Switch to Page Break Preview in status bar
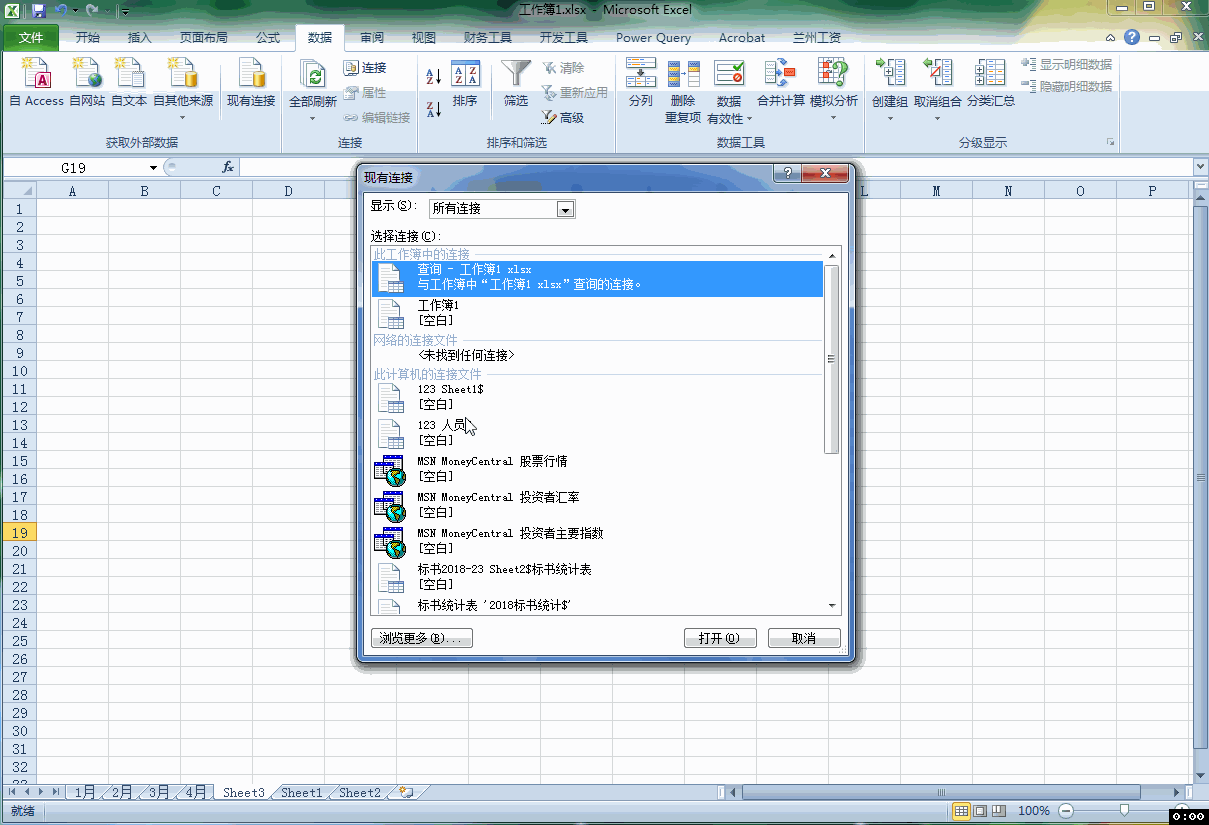 pyautogui.click(x=999, y=810)
